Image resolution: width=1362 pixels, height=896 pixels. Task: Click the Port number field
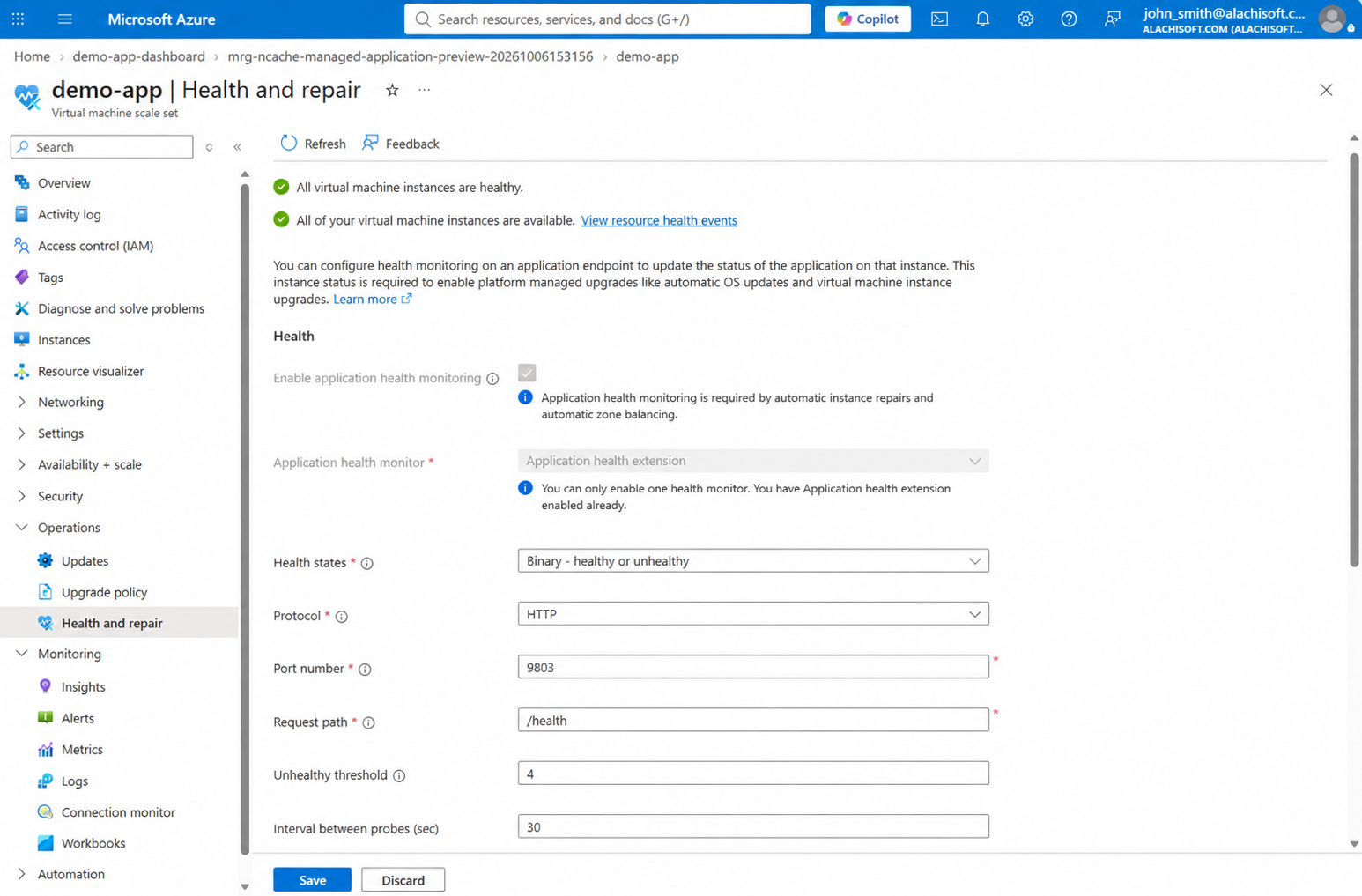pyautogui.click(x=753, y=667)
